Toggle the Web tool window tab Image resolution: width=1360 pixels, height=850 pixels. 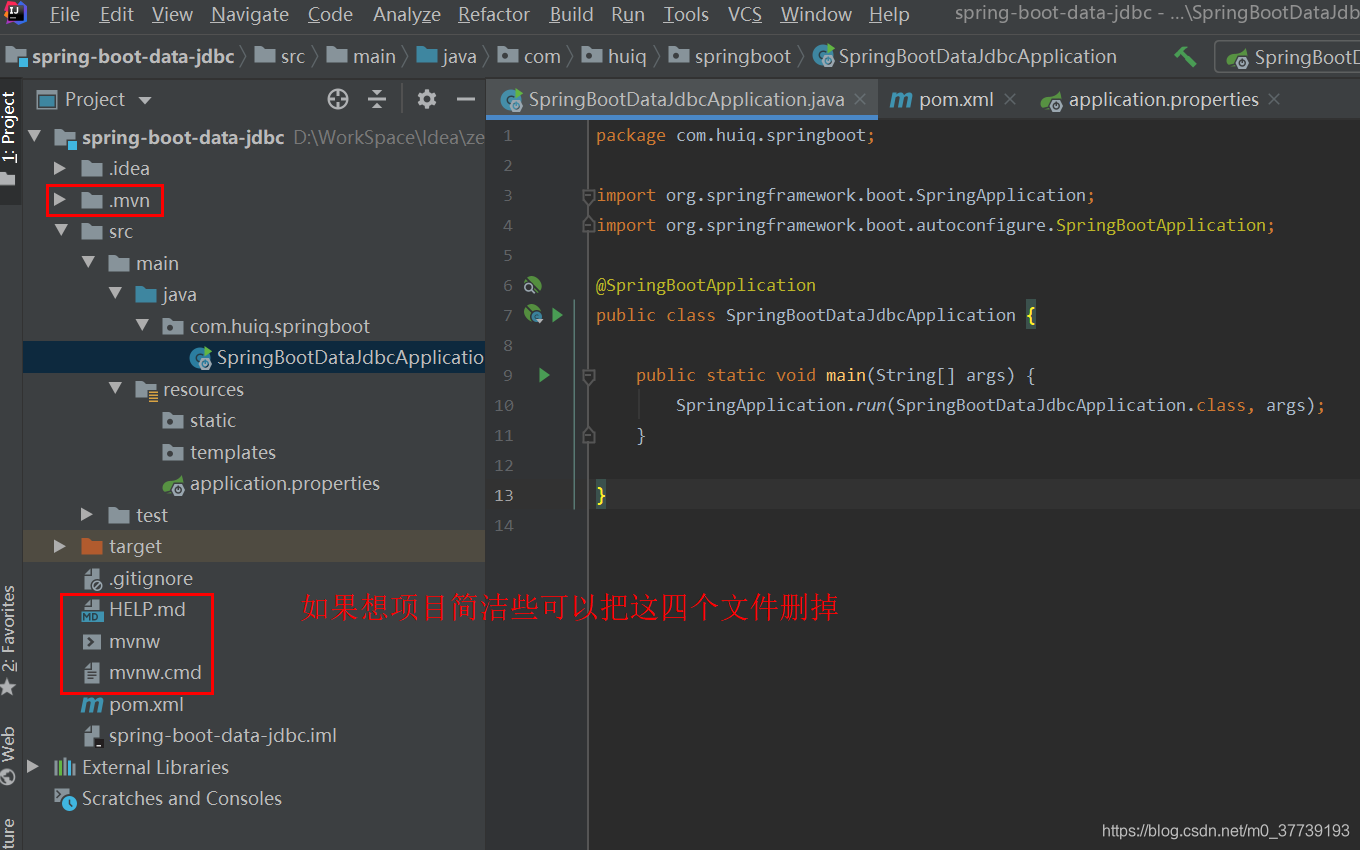[x=9, y=755]
